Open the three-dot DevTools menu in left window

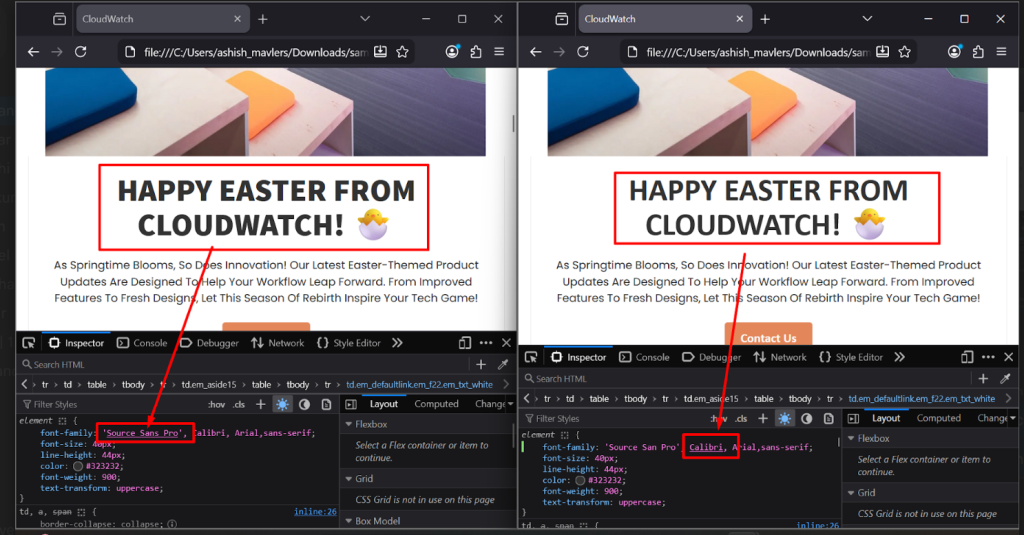pyautogui.click(x=486, y=343)
